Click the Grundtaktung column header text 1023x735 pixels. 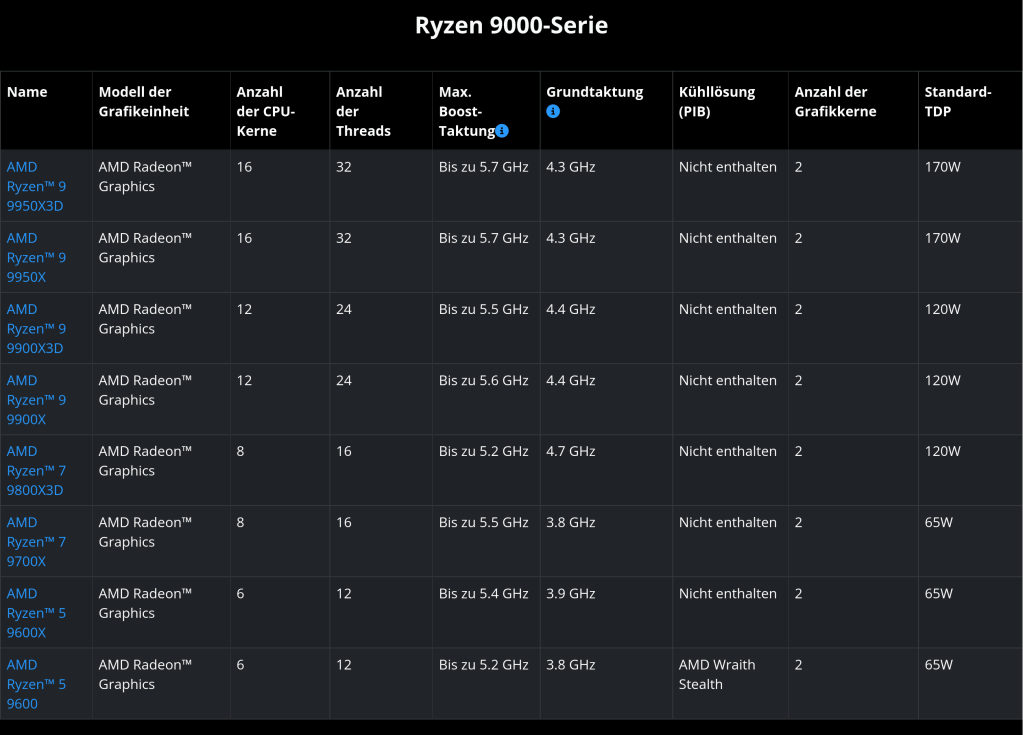(x=594, y=92)
